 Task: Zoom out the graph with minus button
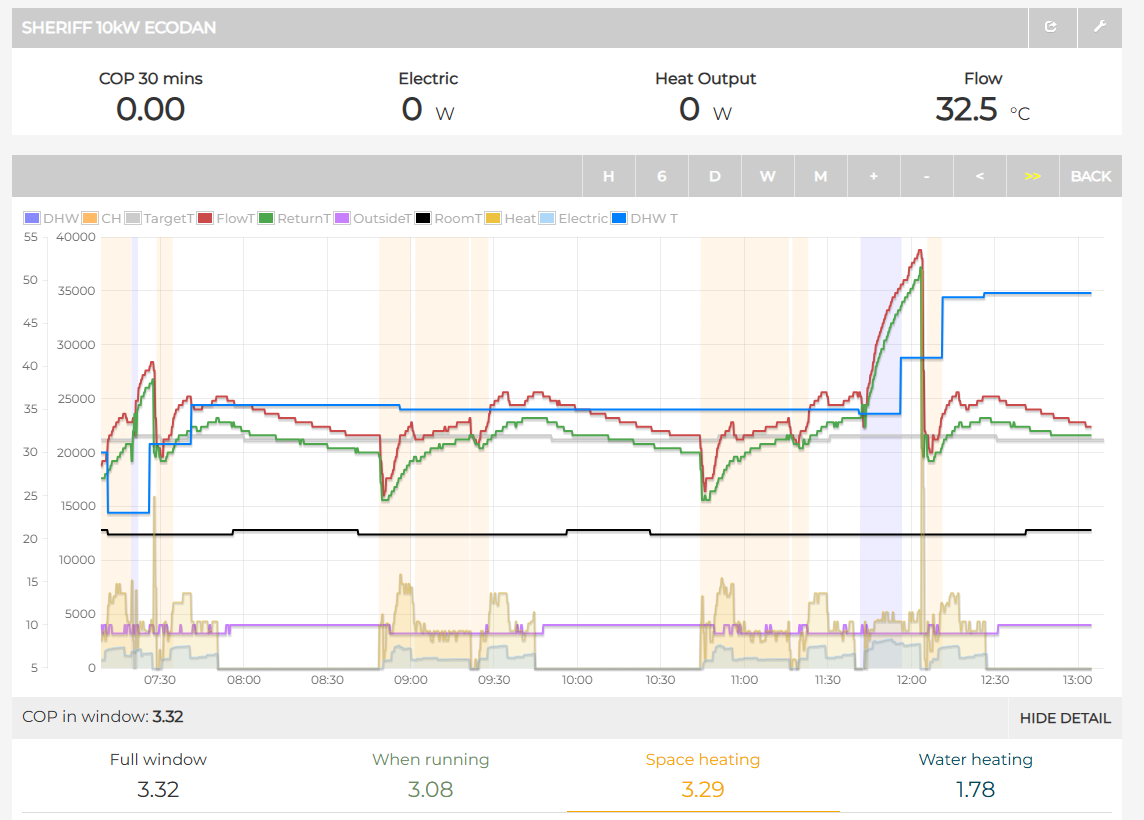(x=926, y=176)
